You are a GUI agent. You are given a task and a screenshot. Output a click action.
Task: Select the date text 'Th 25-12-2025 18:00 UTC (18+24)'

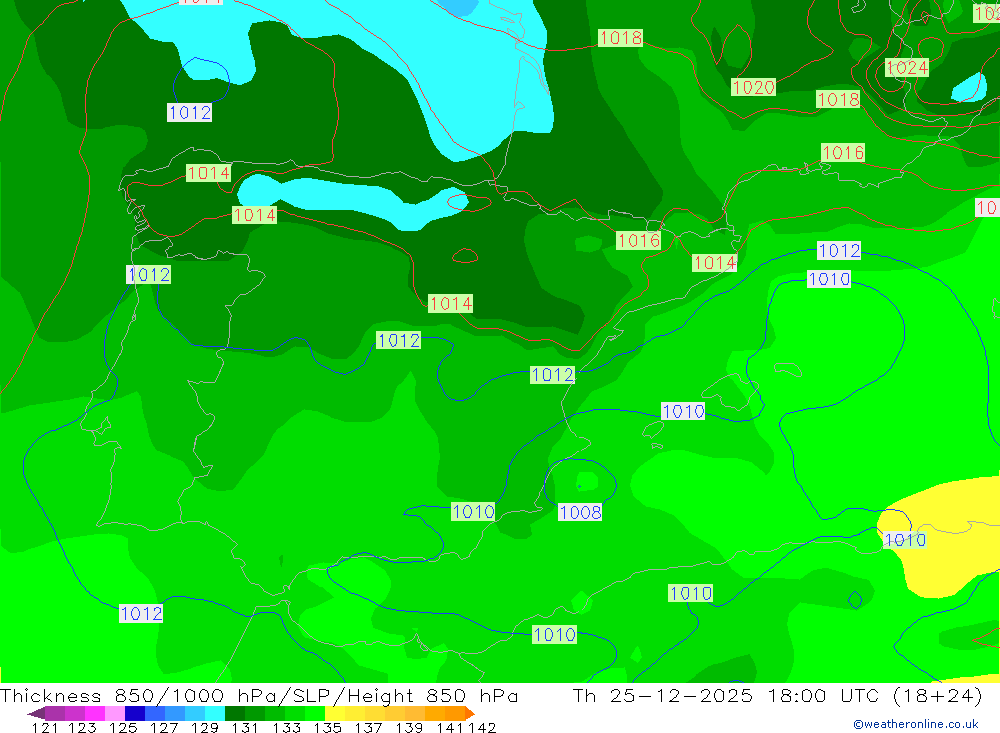tap(777, 695)
